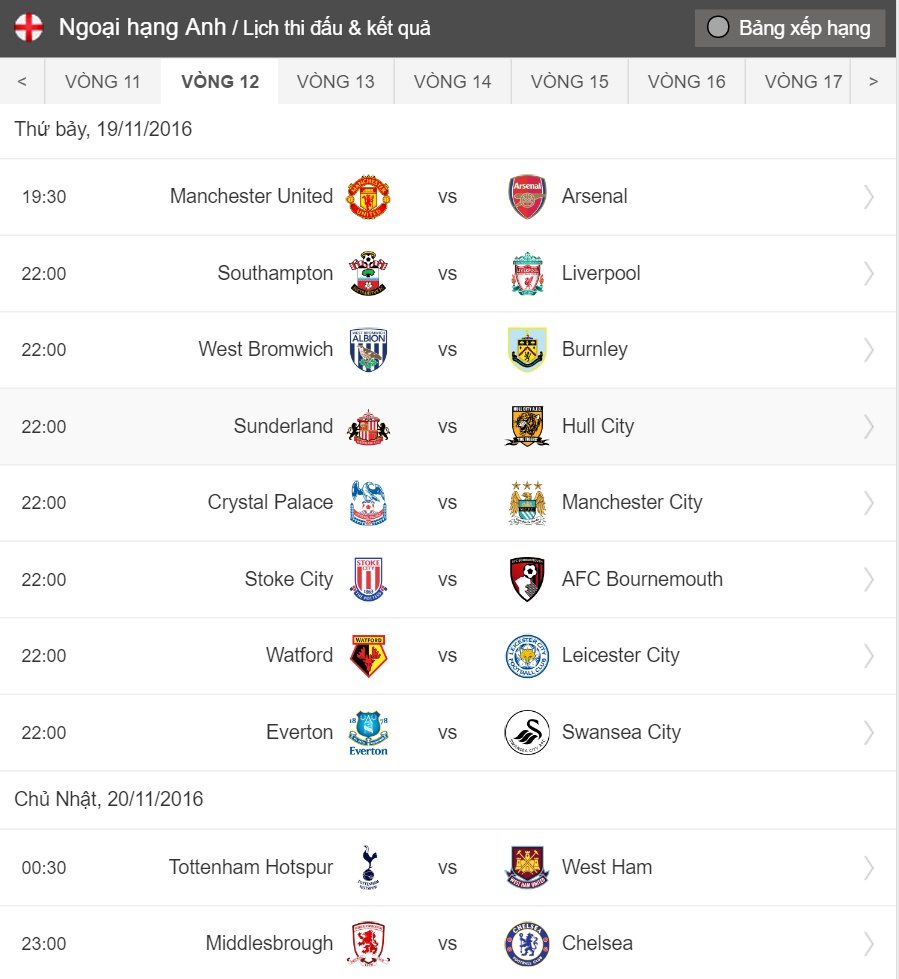Select the VÒNG 11 tab

[103, 82]
